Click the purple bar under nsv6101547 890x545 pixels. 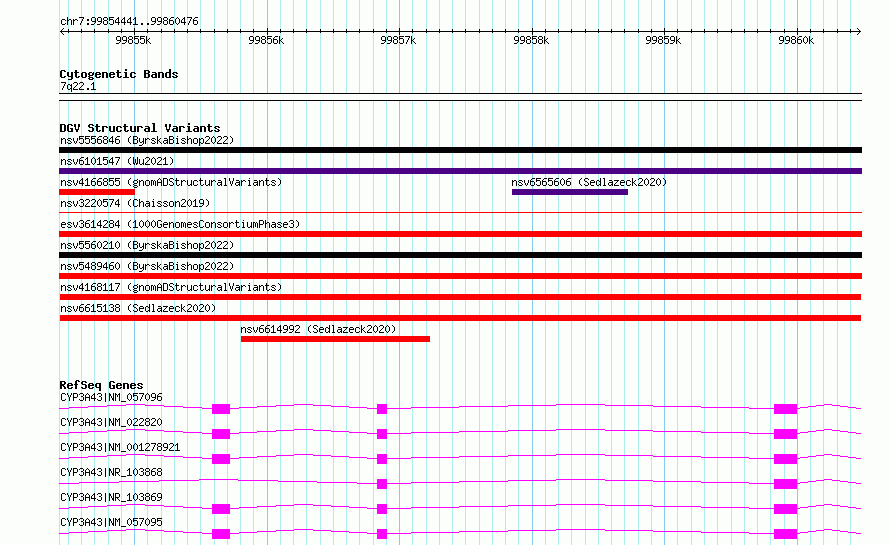[460, 171]
